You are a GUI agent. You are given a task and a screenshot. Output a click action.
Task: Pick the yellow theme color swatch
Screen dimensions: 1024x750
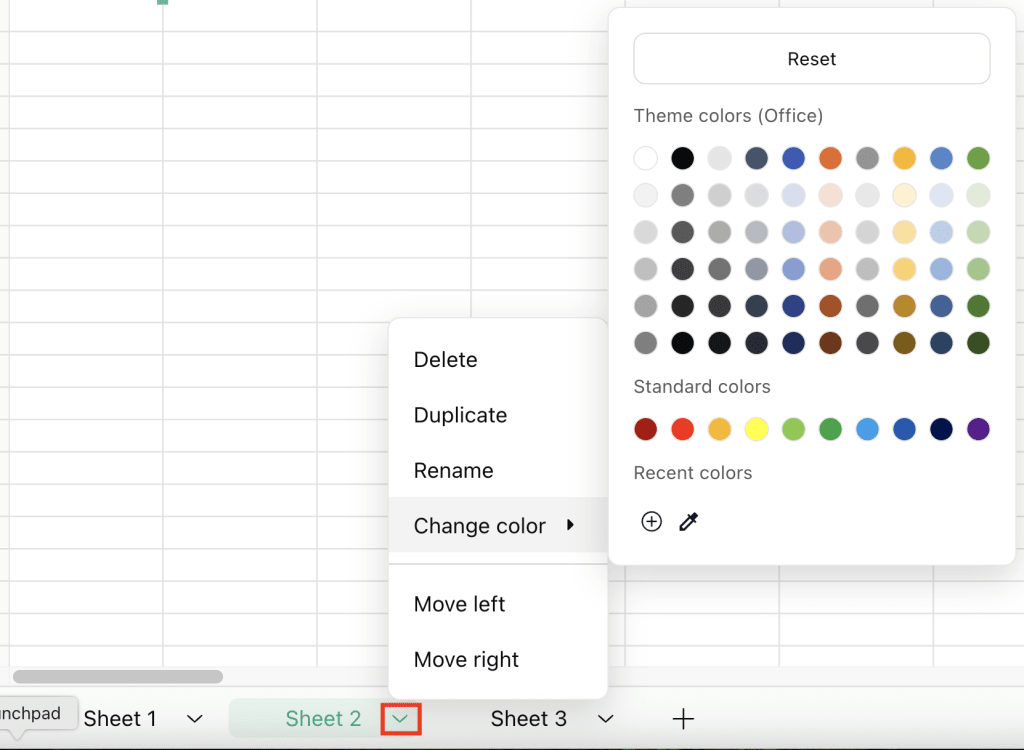(904, 158)
